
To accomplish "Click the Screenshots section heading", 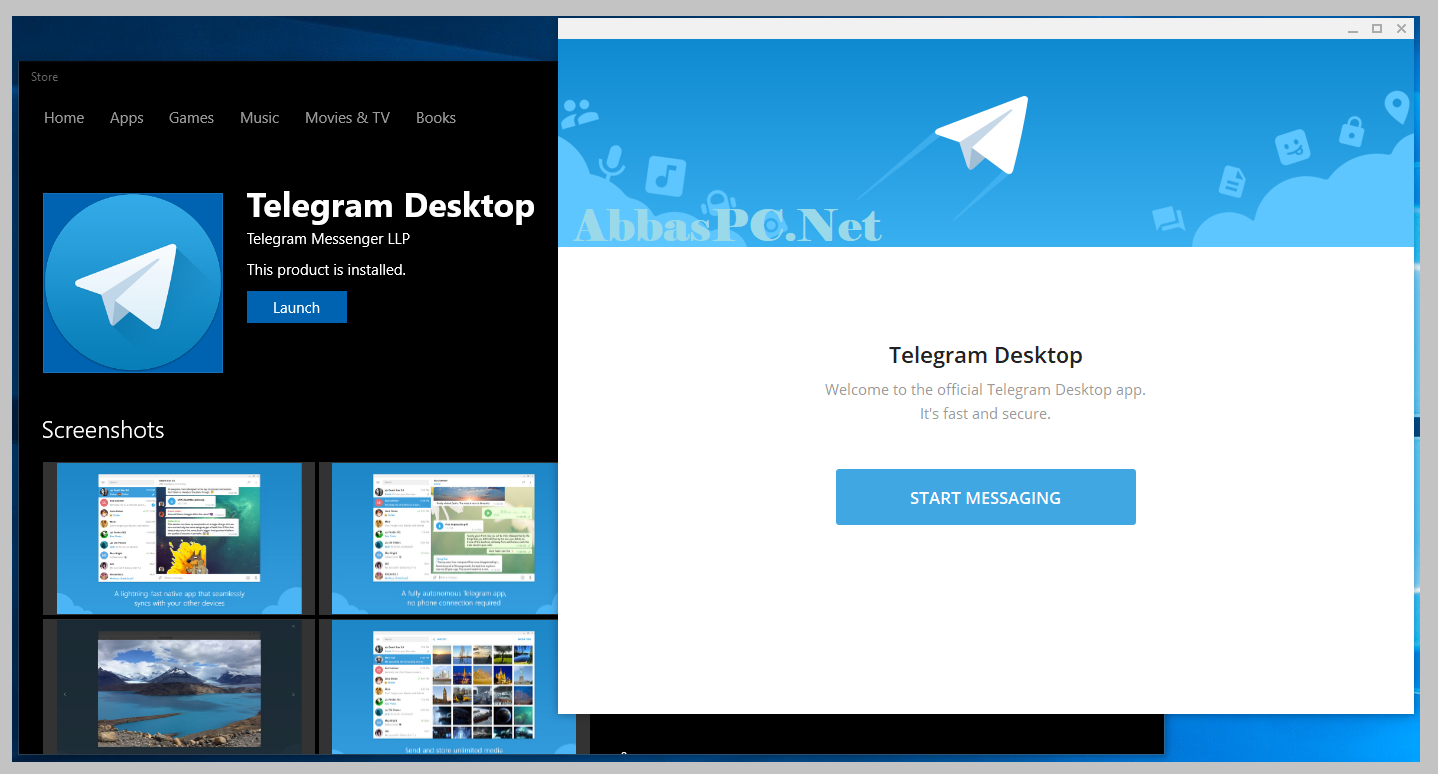I will pos(103,430).
